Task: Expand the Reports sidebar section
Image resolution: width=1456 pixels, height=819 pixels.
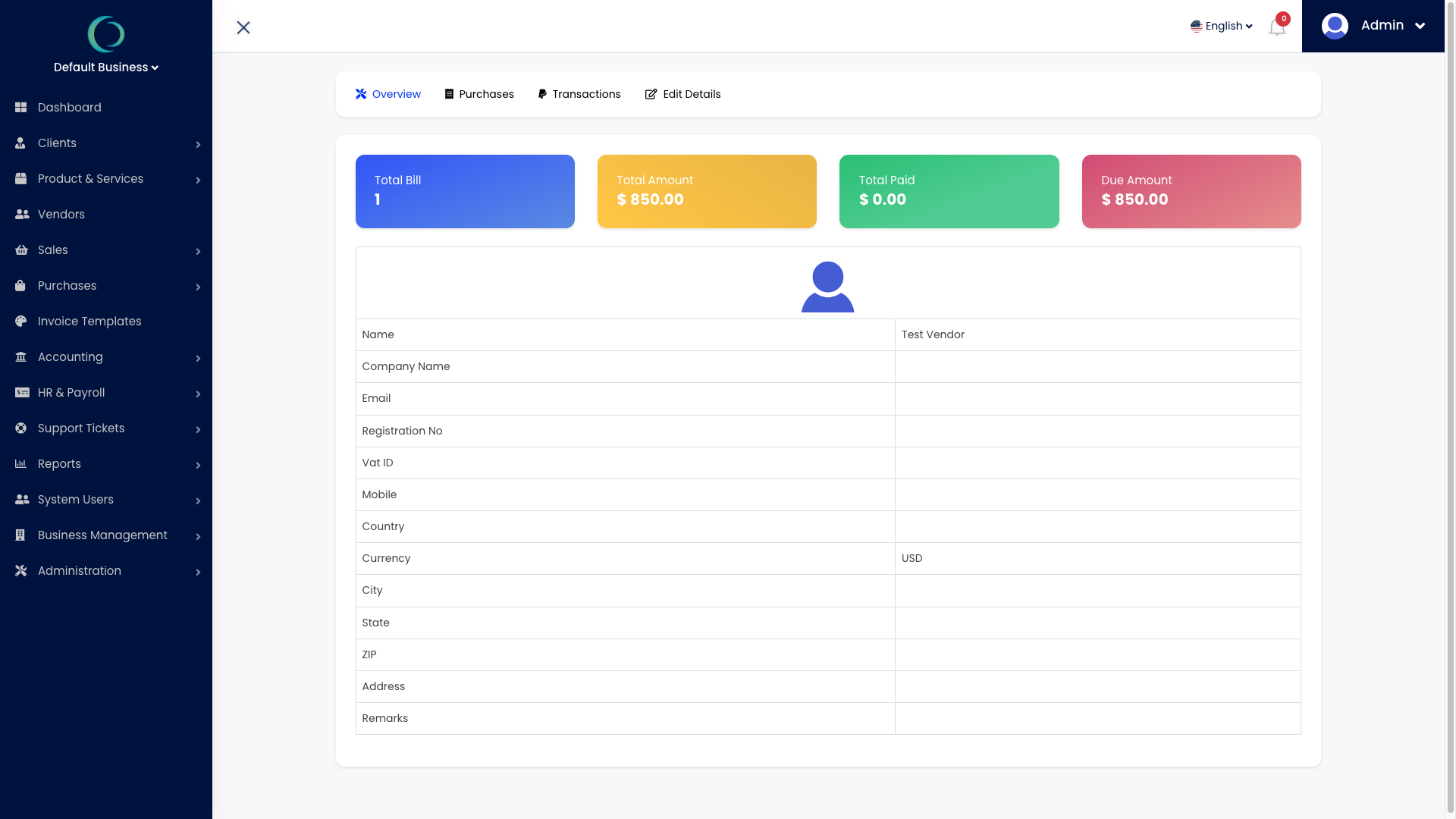Action: 59,463
